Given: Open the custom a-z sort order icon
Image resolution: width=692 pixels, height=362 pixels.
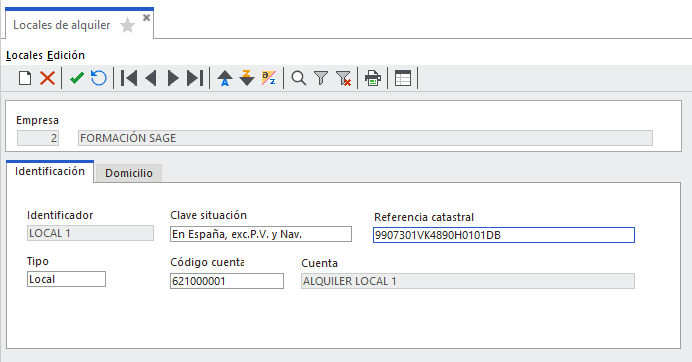Looking at the screenshot, I should point(269,78).
